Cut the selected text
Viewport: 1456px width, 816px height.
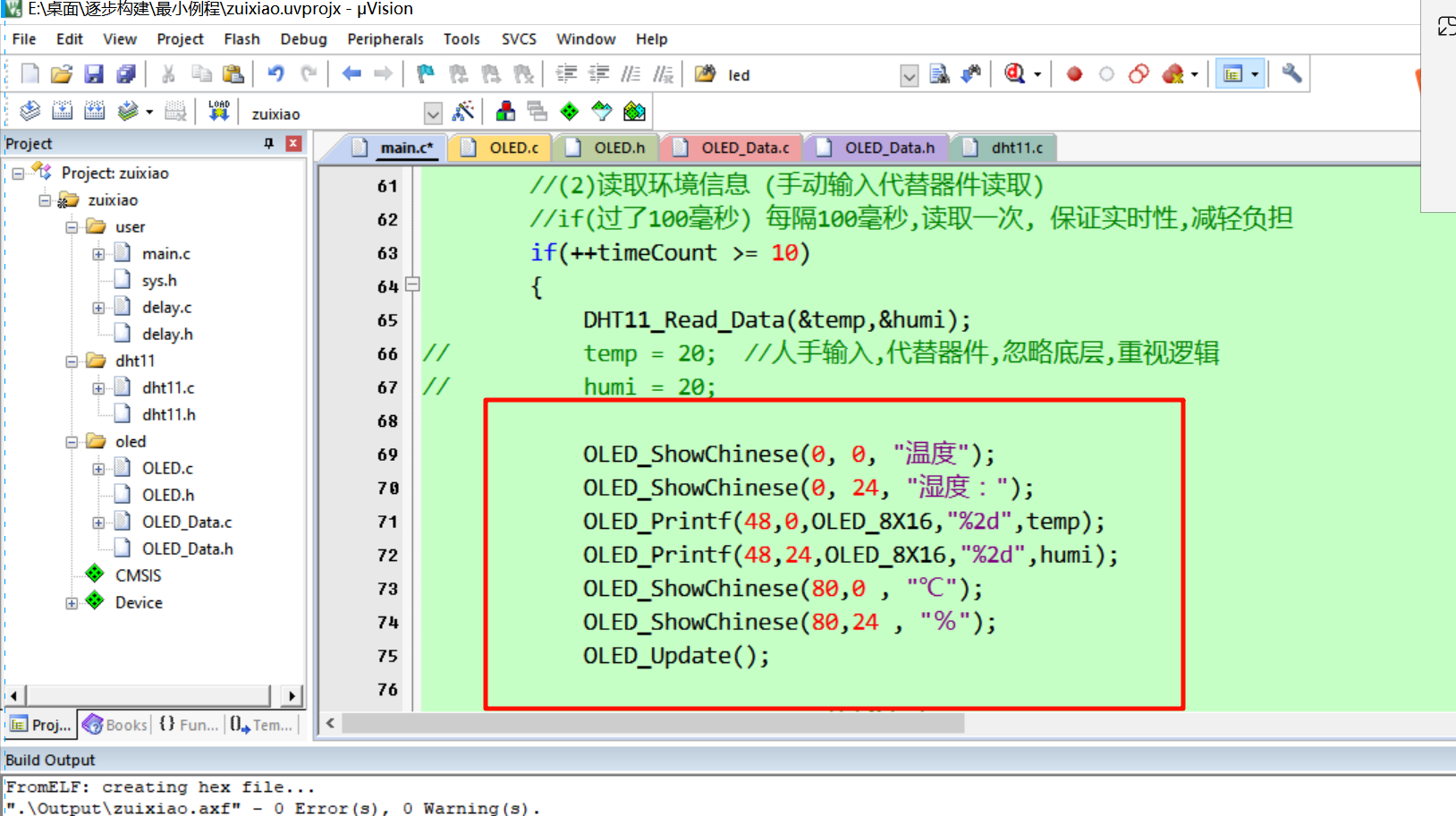coord(168,74)
